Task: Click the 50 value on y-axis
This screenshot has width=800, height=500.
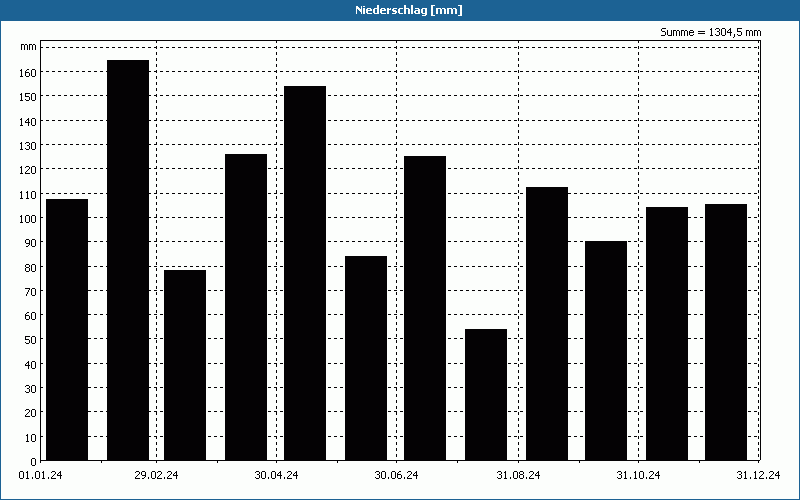Action: pyautogui.click(x=32, y=340)
